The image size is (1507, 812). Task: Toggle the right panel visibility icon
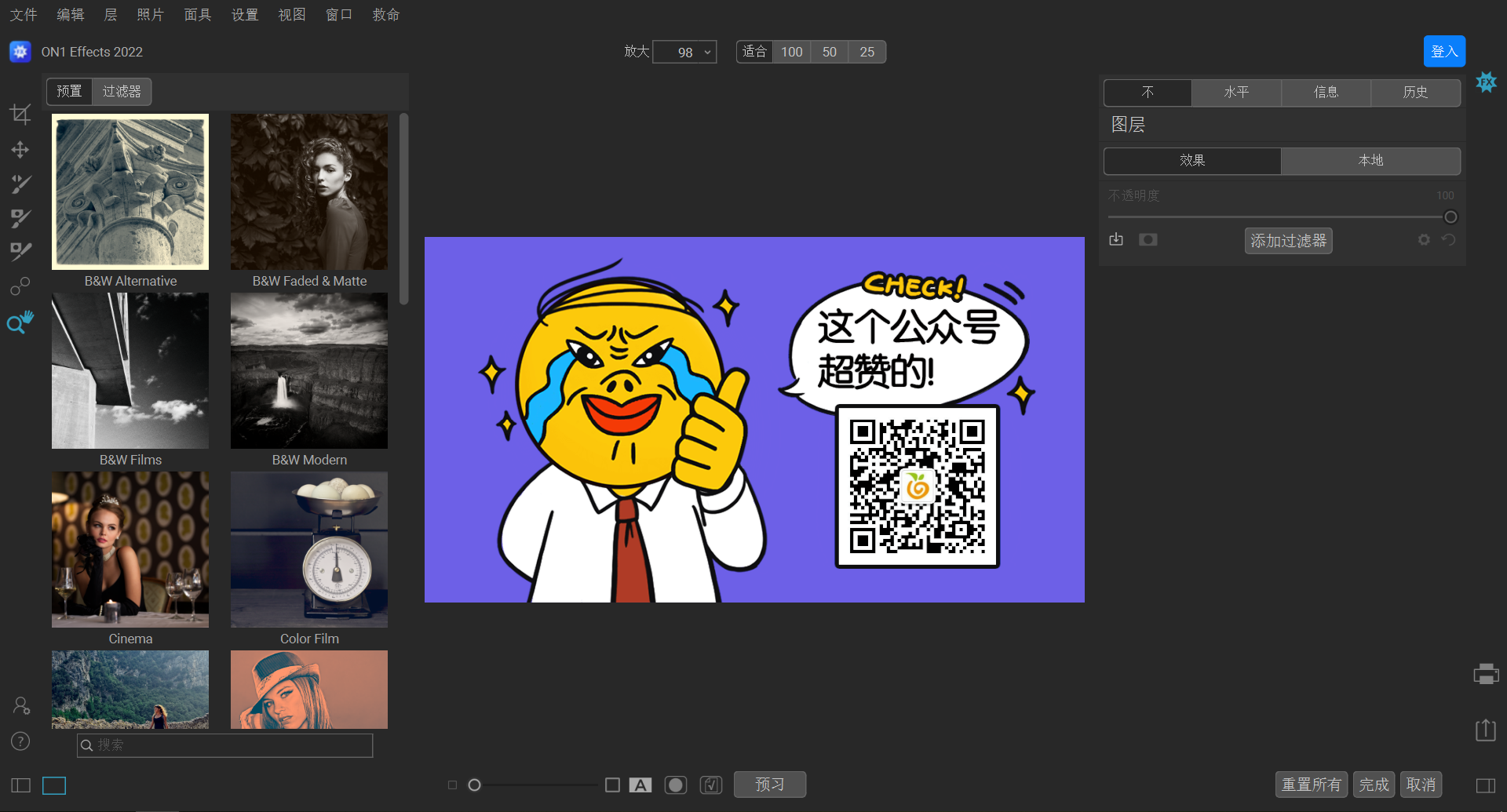tap(1486, 785)
